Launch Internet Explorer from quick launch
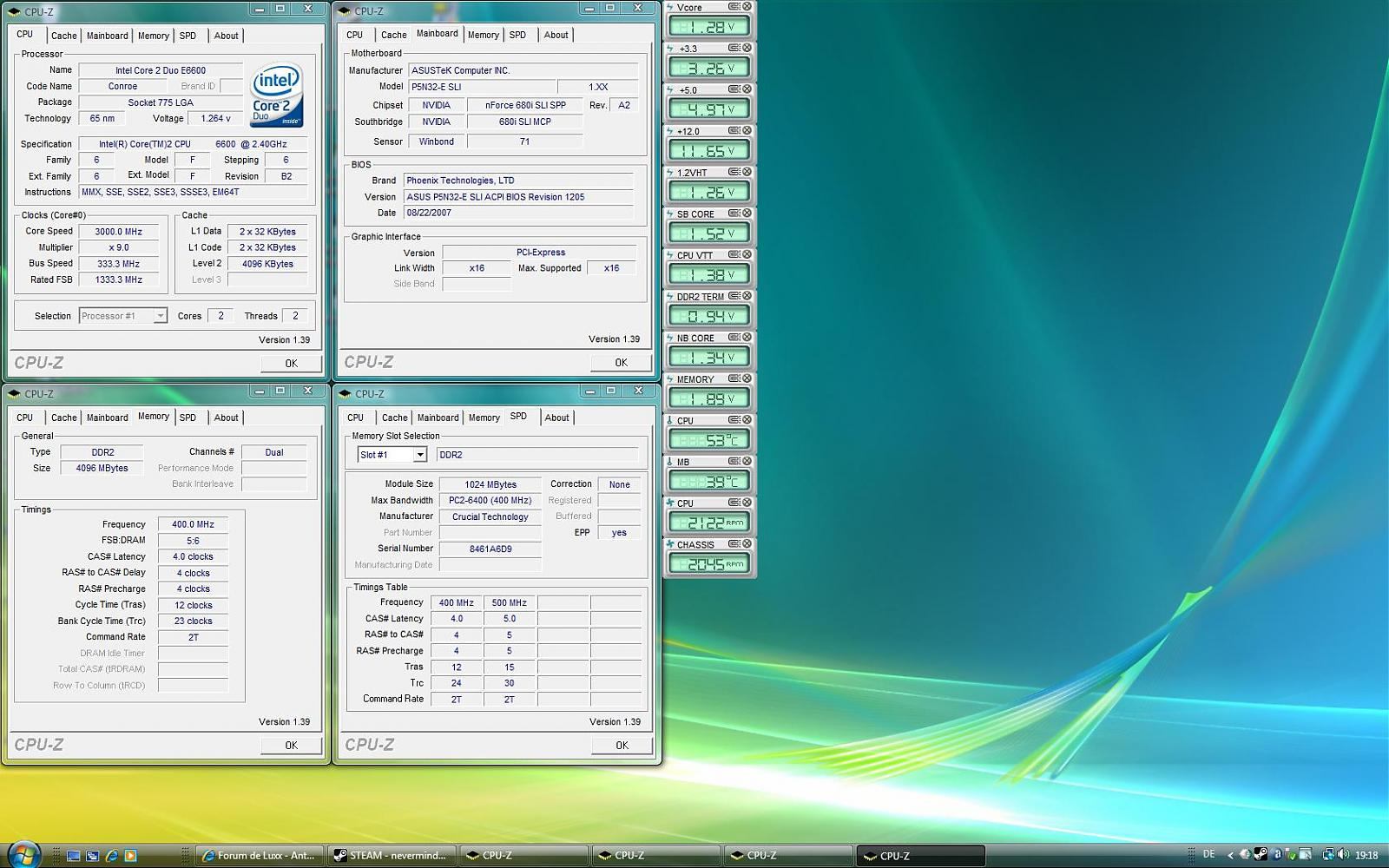This screenshot has height=868, width=1389. (x=112, y=855)
